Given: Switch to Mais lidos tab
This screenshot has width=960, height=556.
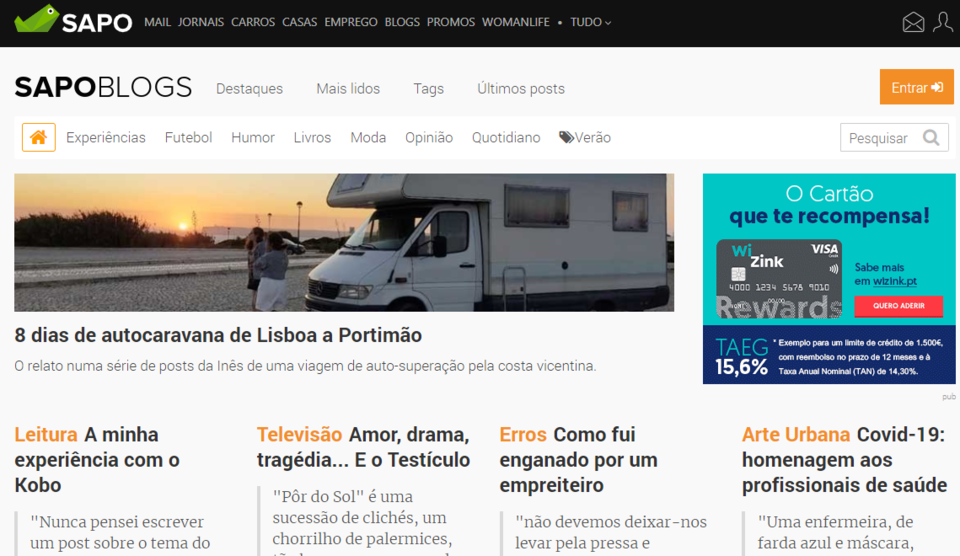Looking at the screenshot, I should click(x=348, y=89).
